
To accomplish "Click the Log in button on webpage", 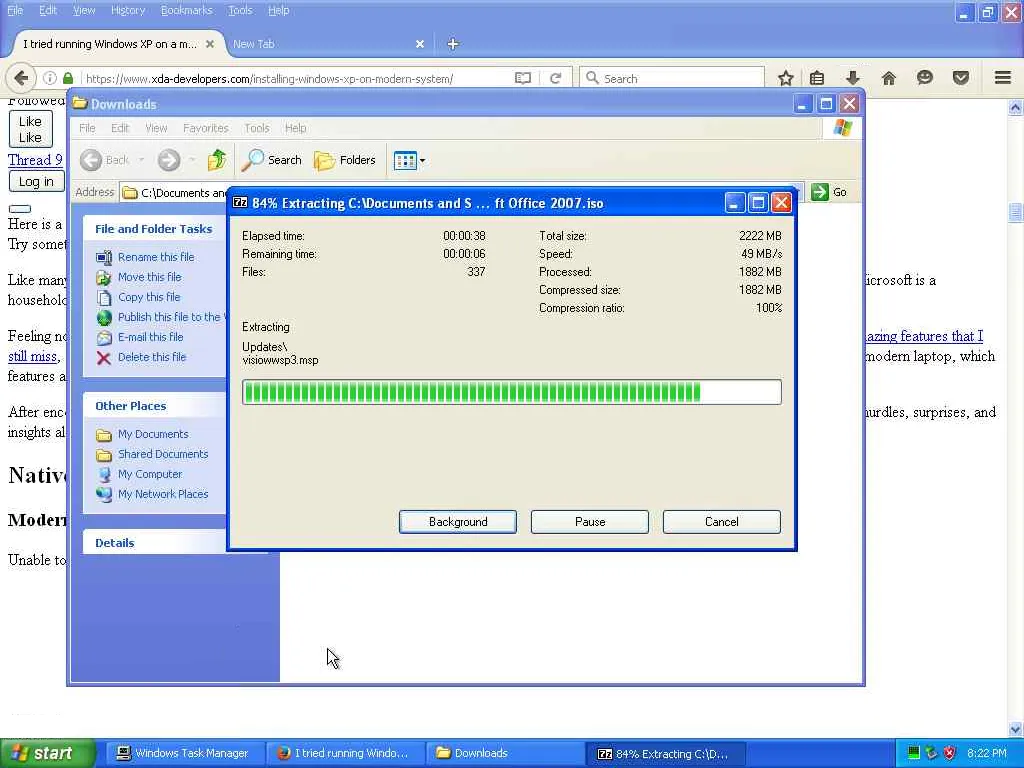I will tap(36, 182).
